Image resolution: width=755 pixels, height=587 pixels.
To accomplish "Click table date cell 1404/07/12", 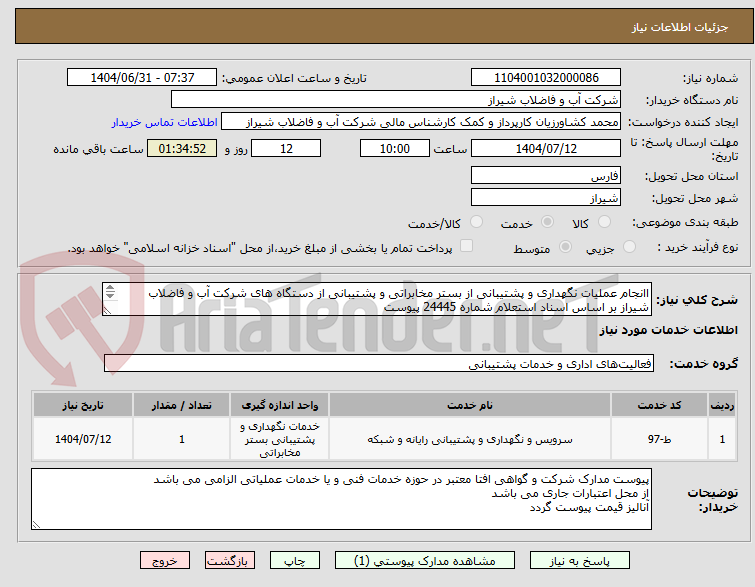I will tap(83, 439).
